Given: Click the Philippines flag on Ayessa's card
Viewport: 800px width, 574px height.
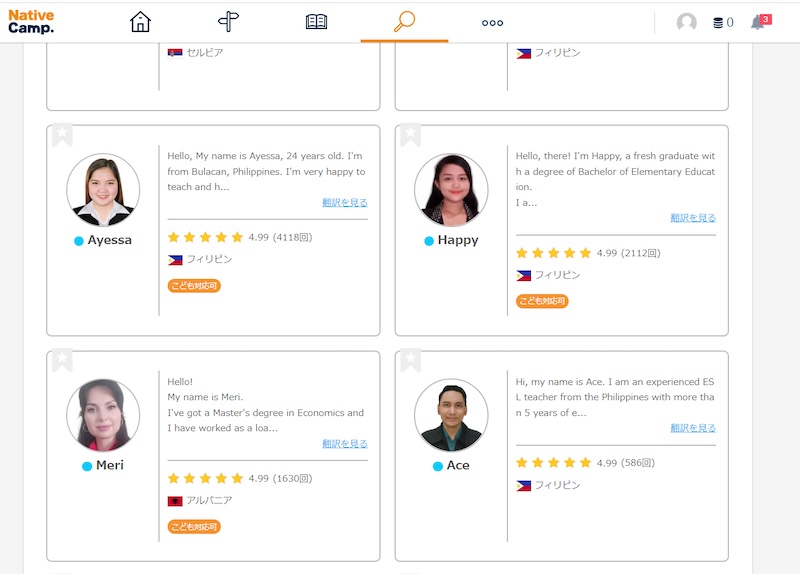Looking at the screenshot, I should pyautogui.click(x=175, y=260).
